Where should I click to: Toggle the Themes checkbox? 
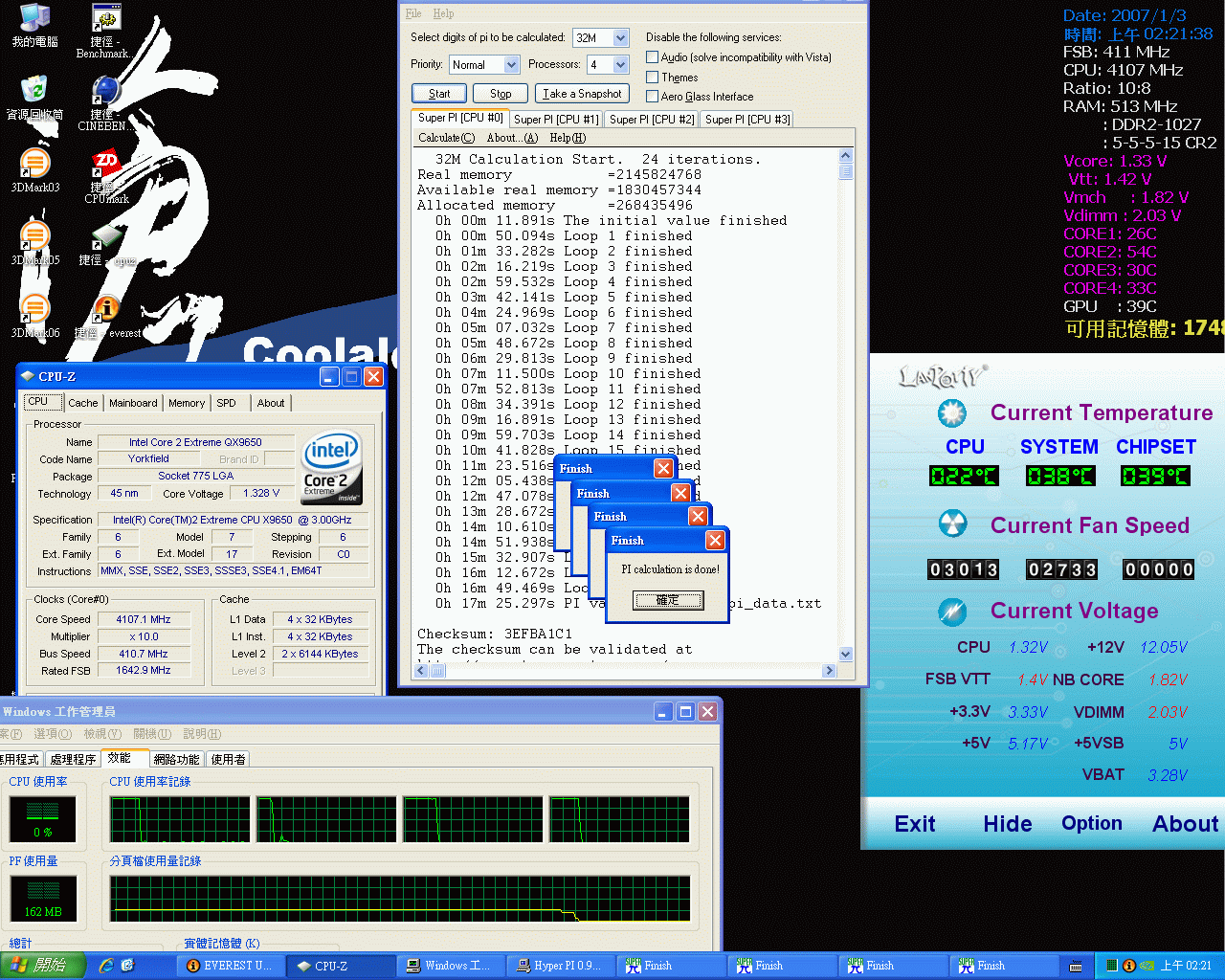click(653, 77)
